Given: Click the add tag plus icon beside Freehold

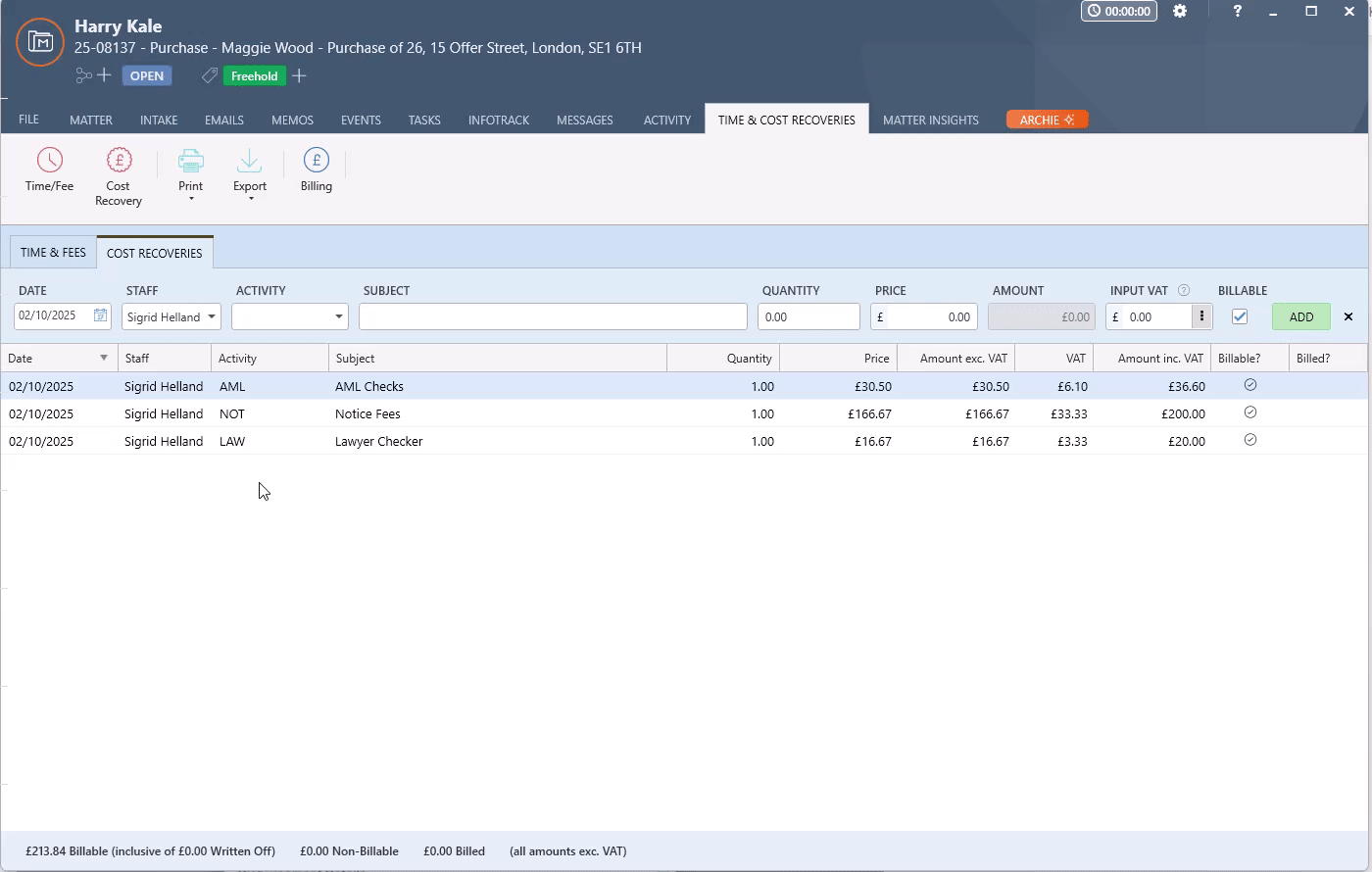Looking at the screenshot, I should click(299, 75).
